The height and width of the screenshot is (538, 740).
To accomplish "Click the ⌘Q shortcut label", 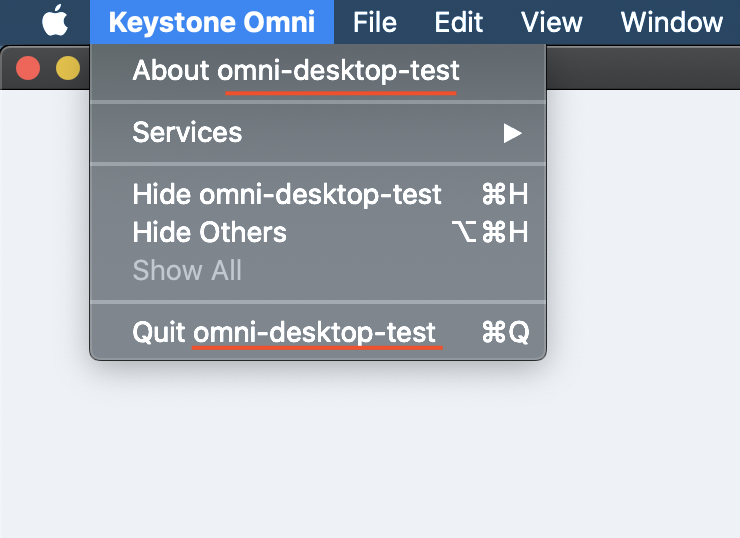I will (x=504, y=332).
